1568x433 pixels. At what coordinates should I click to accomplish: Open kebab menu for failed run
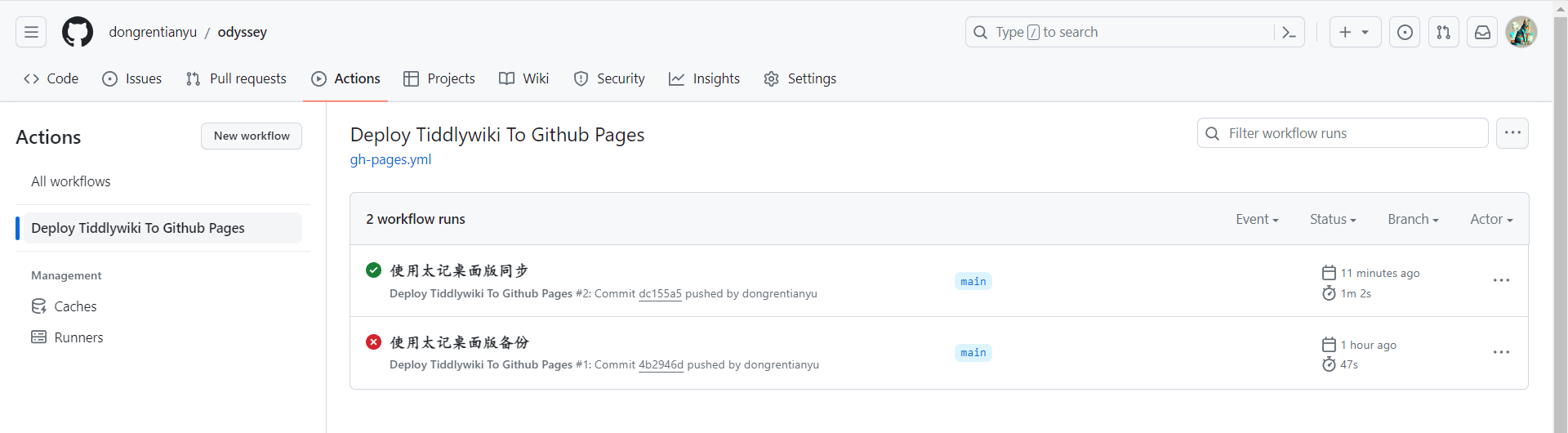coord(1501,352)
